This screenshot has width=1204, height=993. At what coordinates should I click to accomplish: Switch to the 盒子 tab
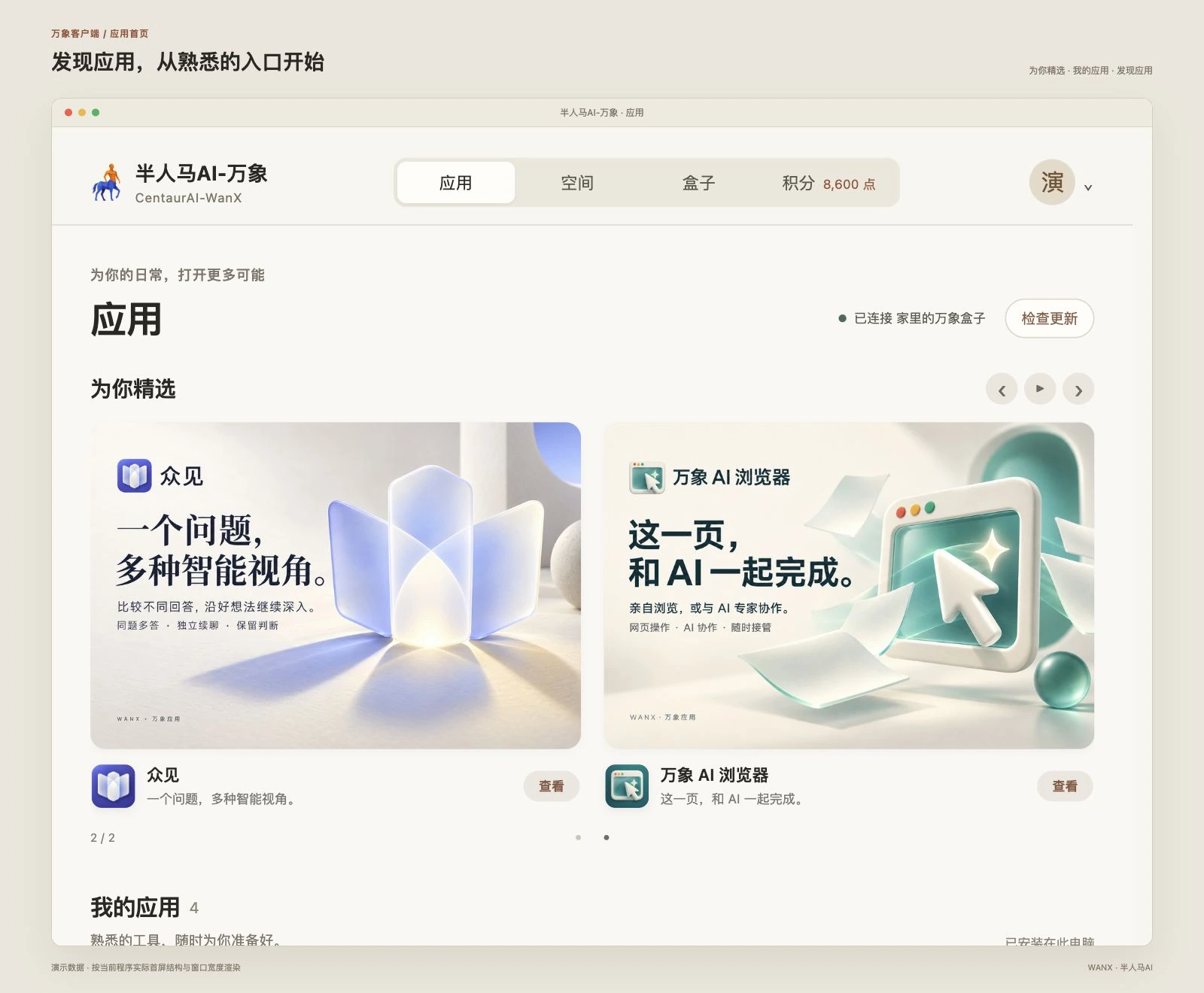coord(698,183)
